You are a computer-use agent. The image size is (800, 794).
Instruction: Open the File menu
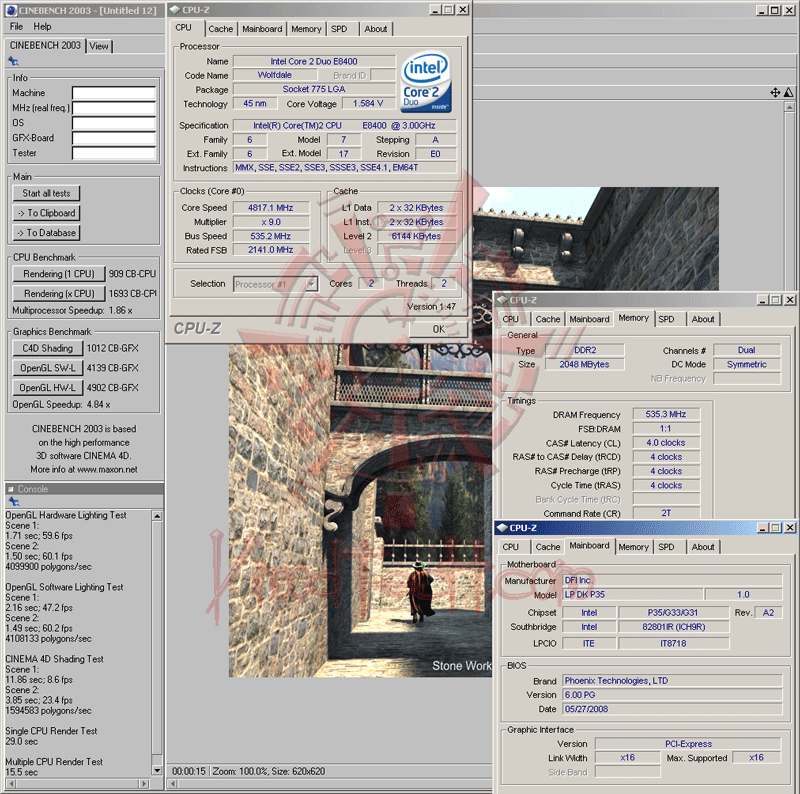coord(16,27)
